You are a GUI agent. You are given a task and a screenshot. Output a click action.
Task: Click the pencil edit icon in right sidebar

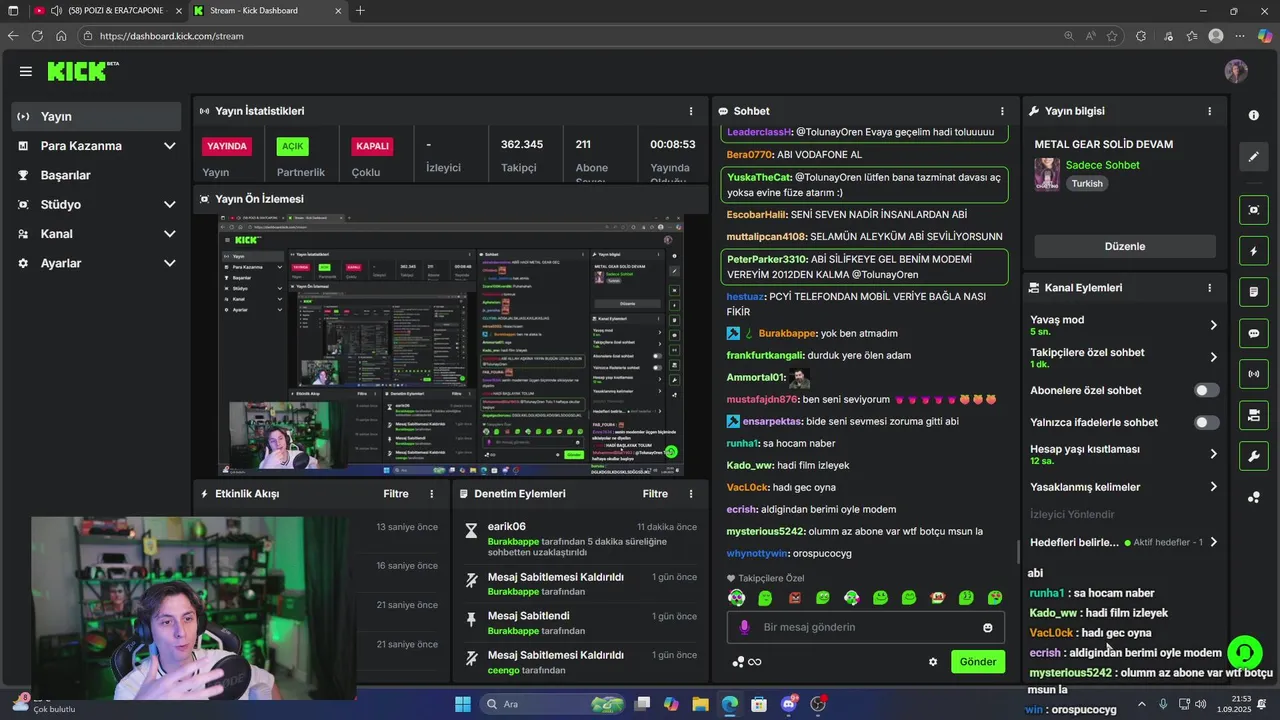click(x=1254, y=157)
